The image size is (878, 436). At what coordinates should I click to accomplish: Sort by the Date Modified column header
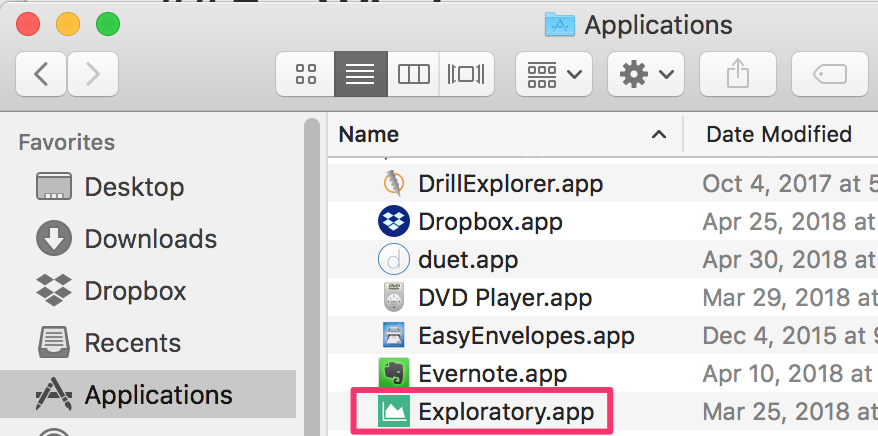(x=779, y=134)
